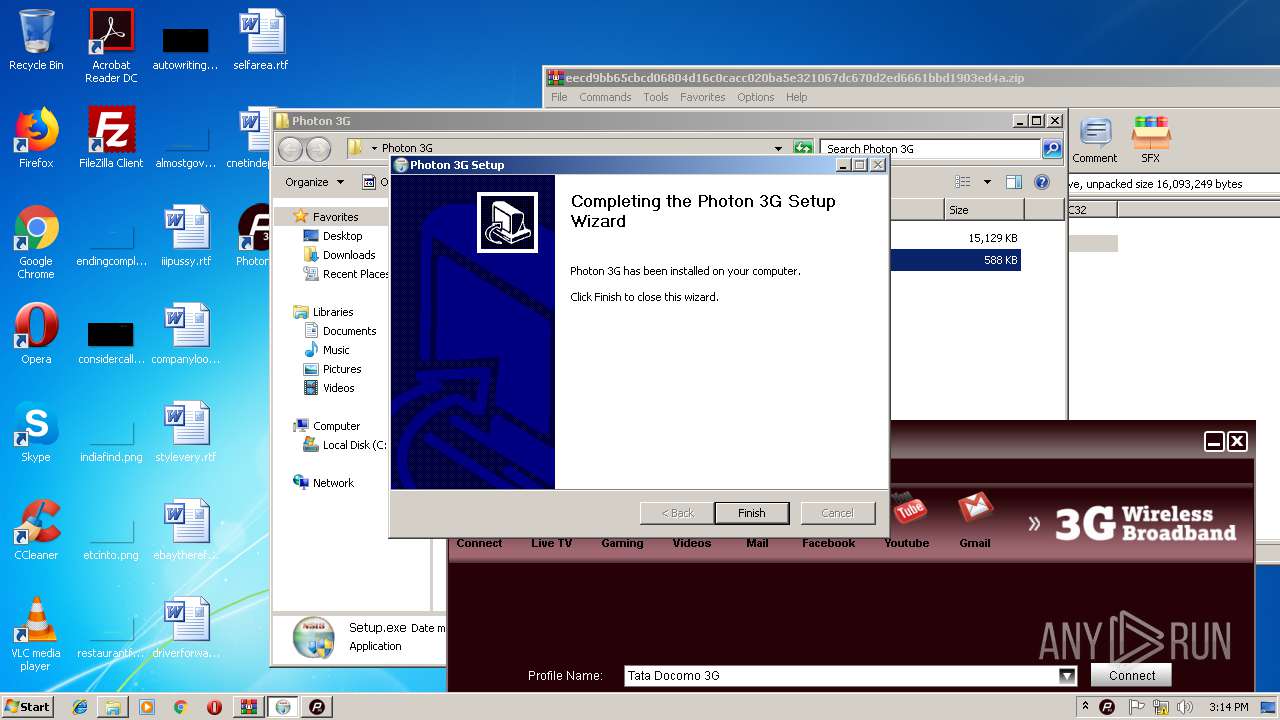This screenshot has height=720, width=1280.
Task: Open Gmail icon in Photon 3G app
Action: coord(975,509)
